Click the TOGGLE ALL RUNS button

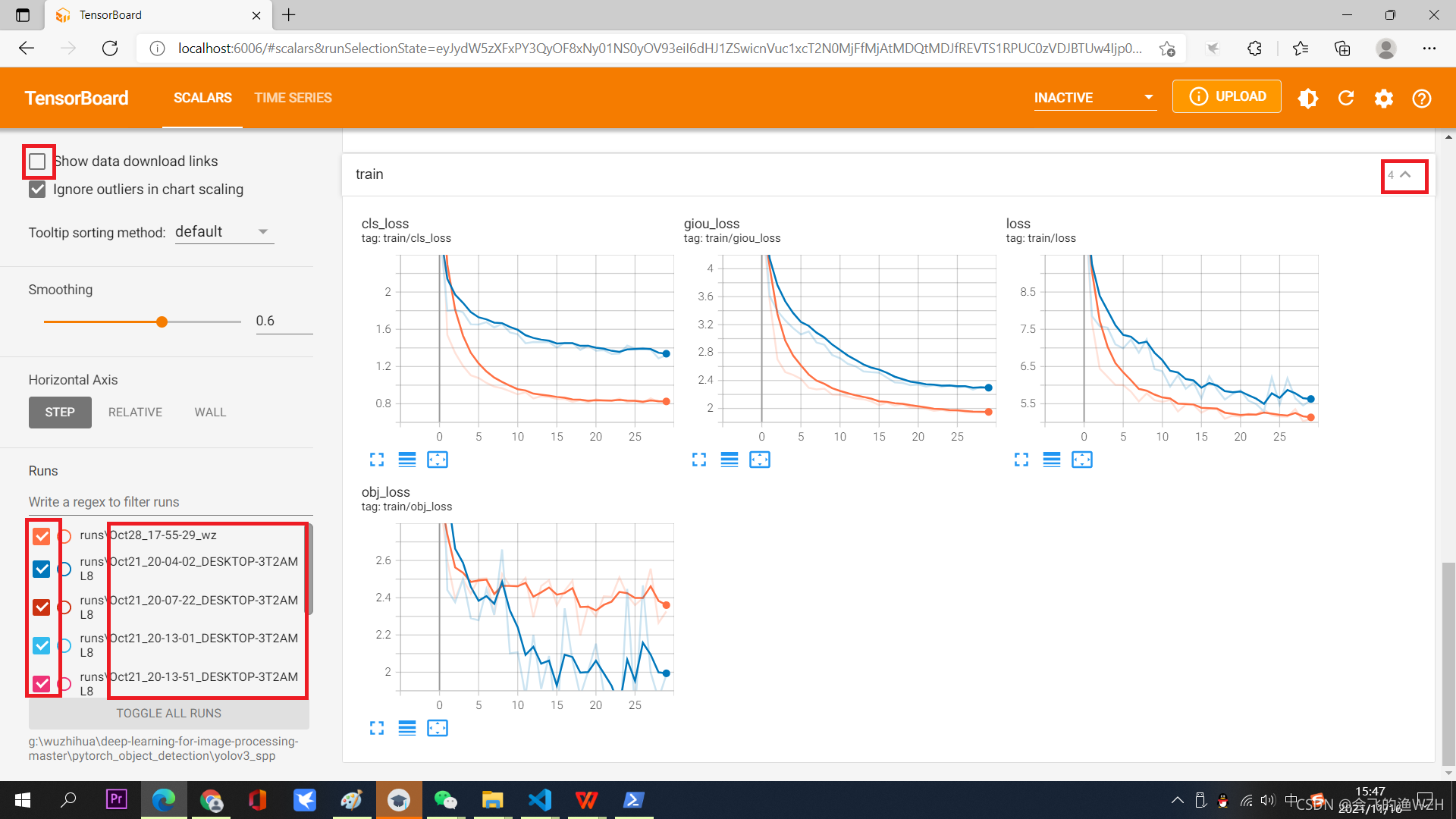[x=169, y=713]
